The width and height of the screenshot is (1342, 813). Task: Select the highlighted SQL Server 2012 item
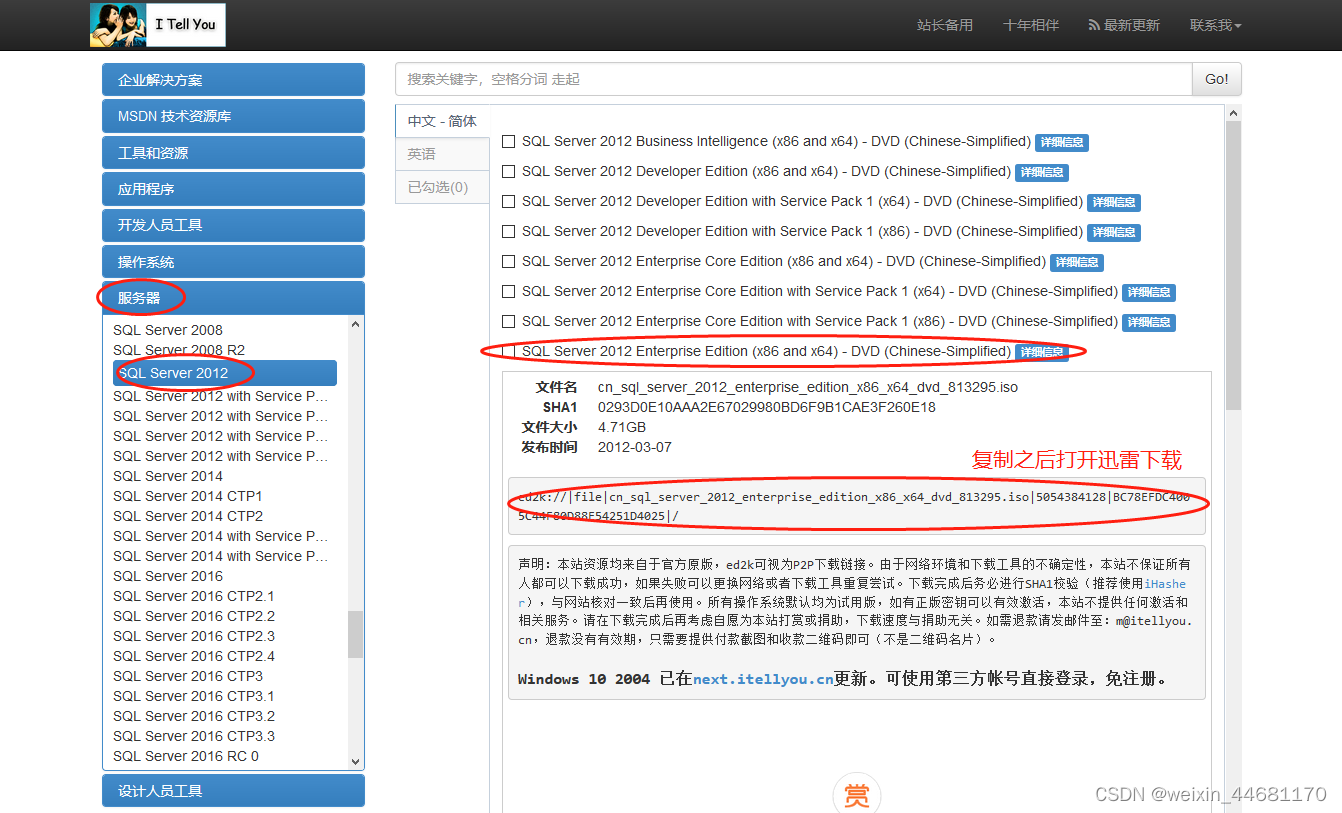point(225,373)
